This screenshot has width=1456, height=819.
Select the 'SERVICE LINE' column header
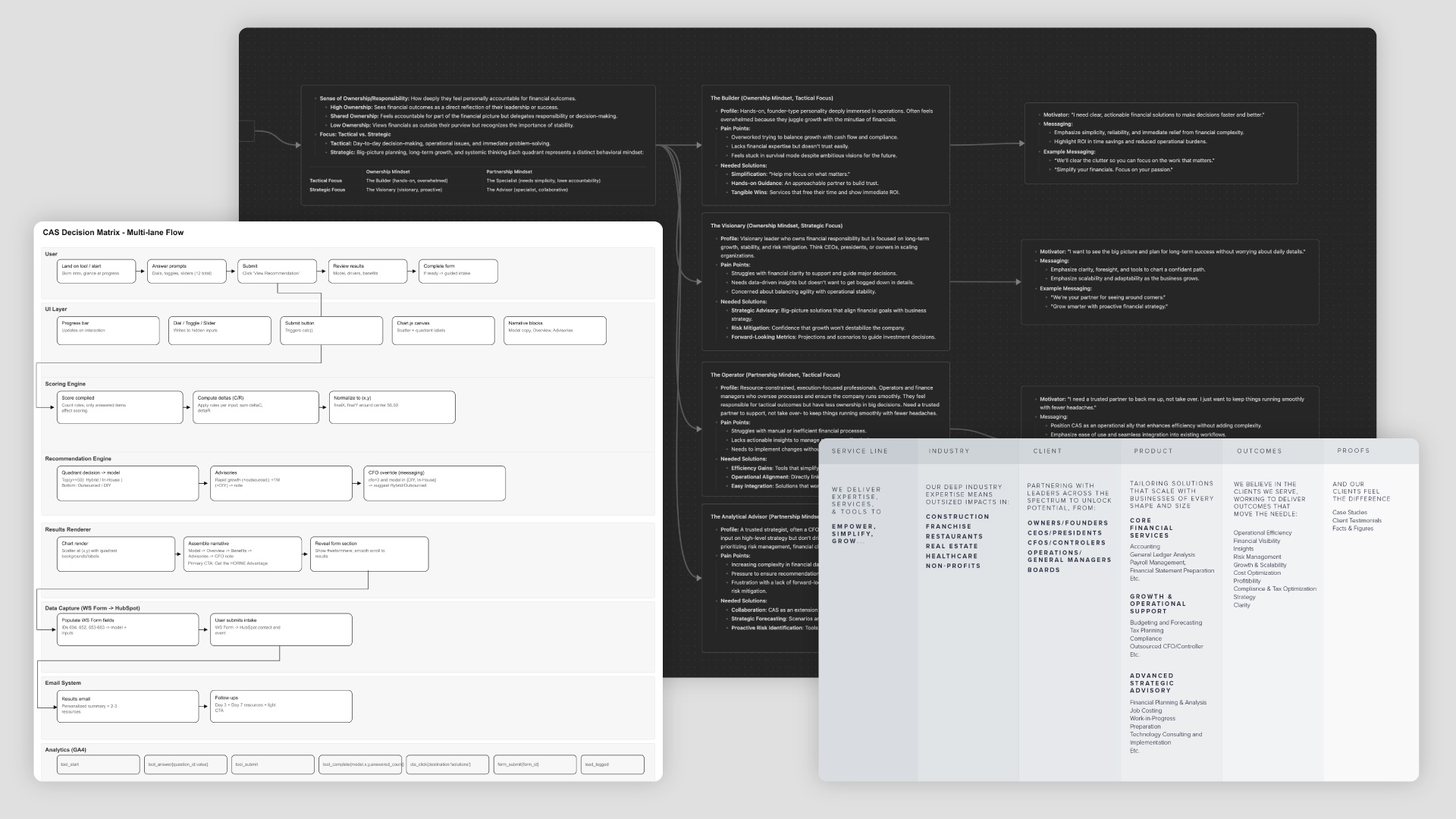tap(859, 451)
